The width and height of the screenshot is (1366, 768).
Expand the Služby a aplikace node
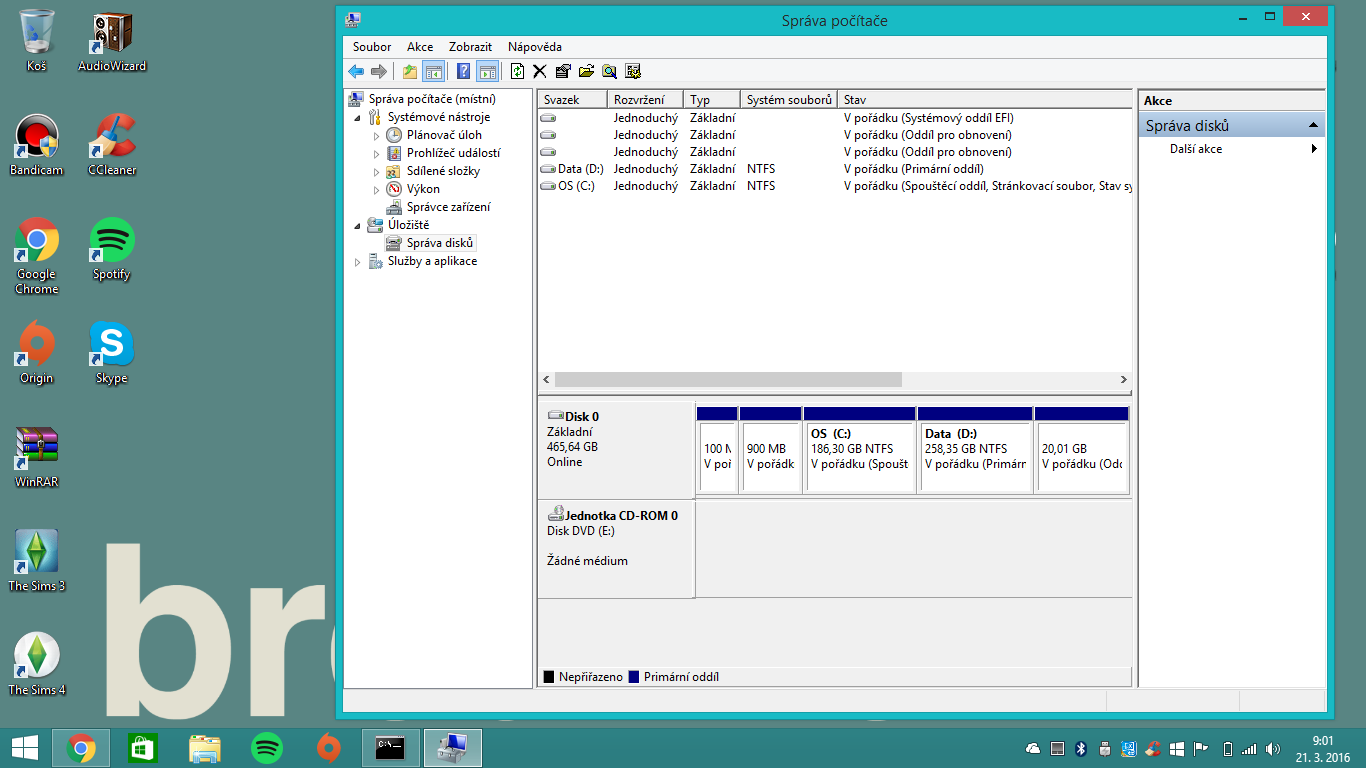358,262
